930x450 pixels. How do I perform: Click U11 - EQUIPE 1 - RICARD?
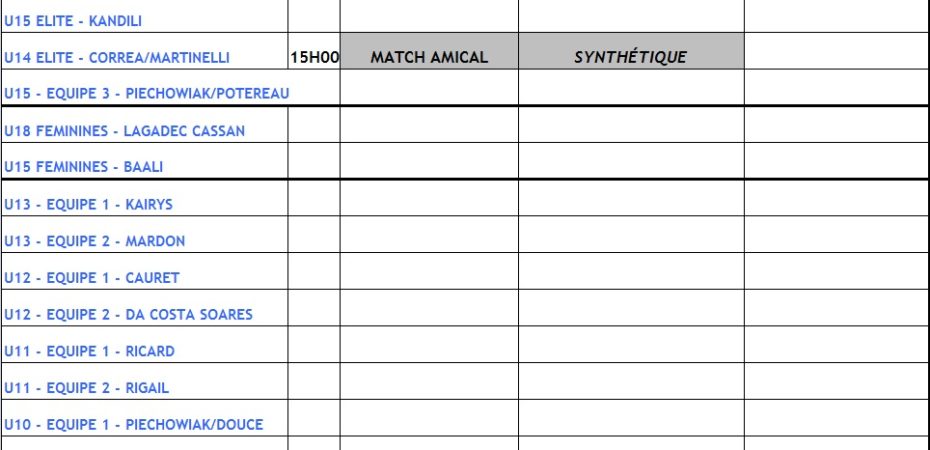[89, 351]
